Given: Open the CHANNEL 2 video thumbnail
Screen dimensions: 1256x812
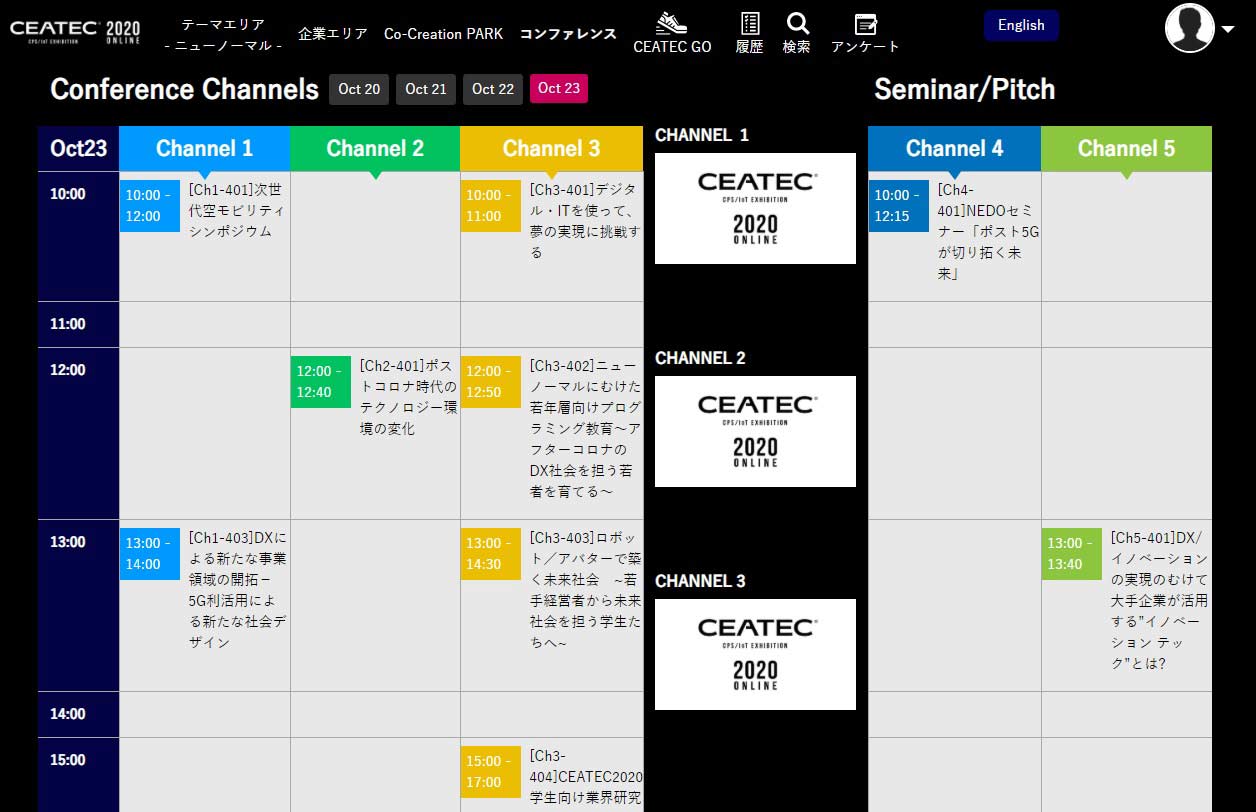Looking at the screenshot, I should (x=755, y=431).
